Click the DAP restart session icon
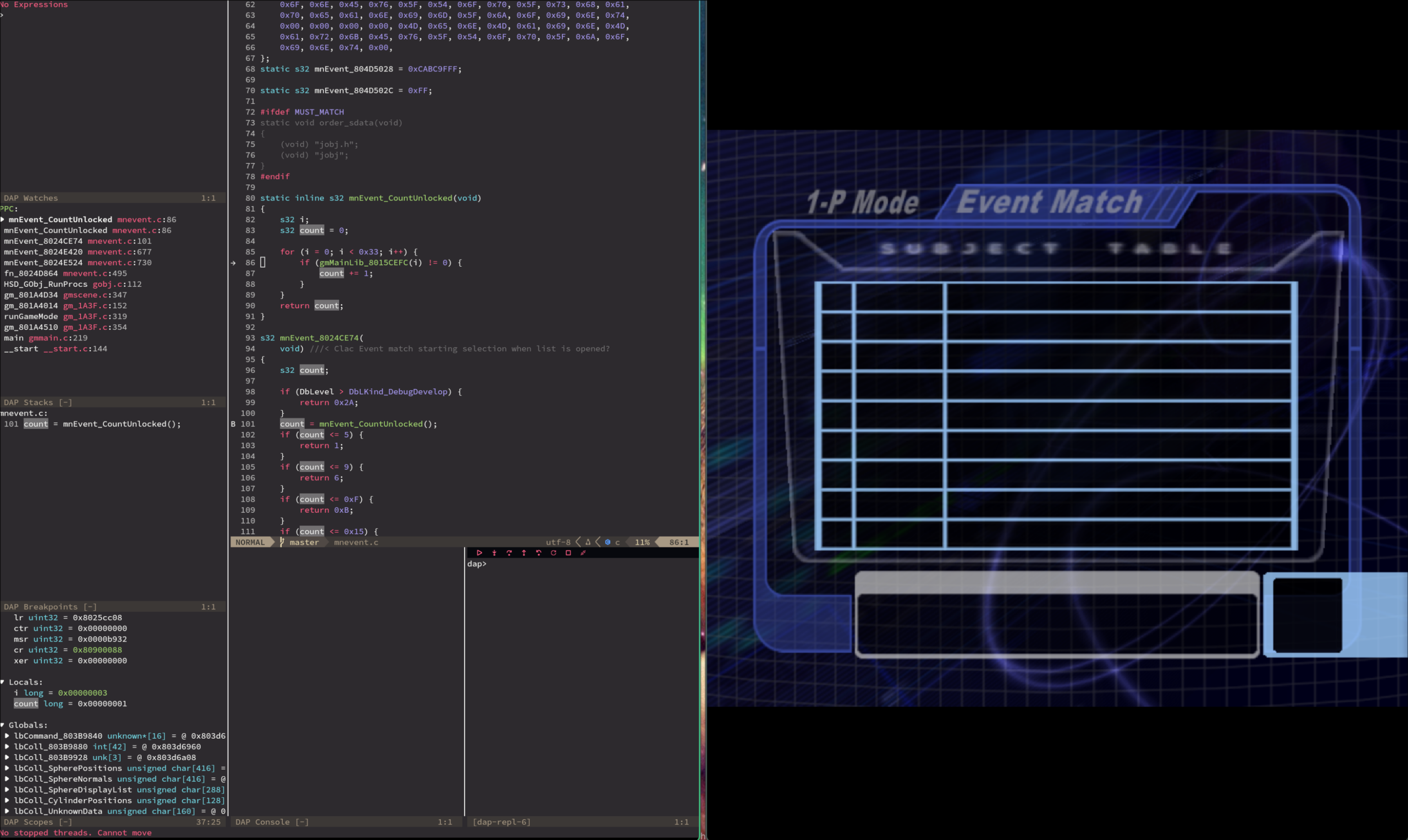 553,553
